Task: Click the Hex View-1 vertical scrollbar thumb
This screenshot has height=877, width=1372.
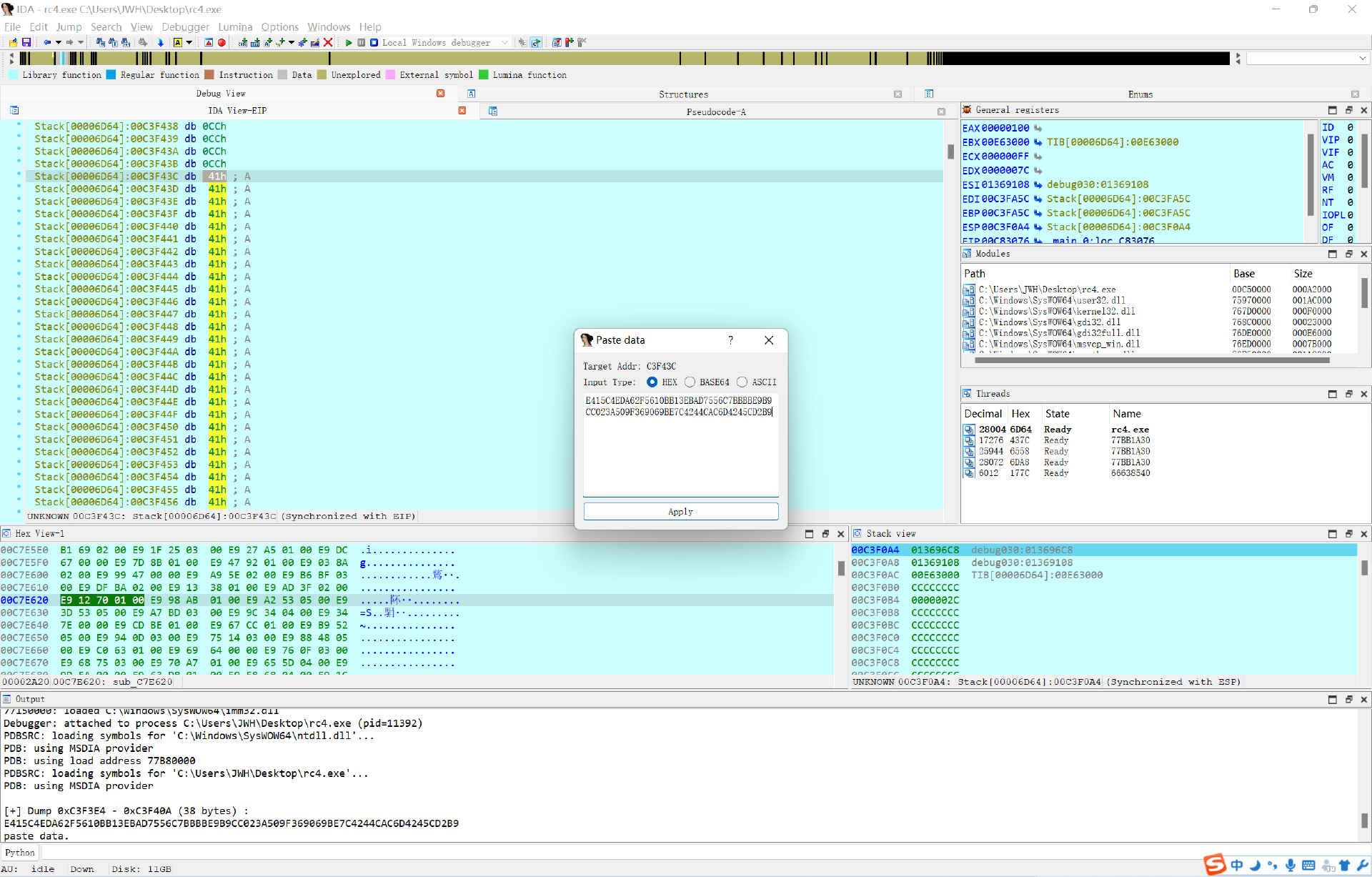Action: (841, 568)
